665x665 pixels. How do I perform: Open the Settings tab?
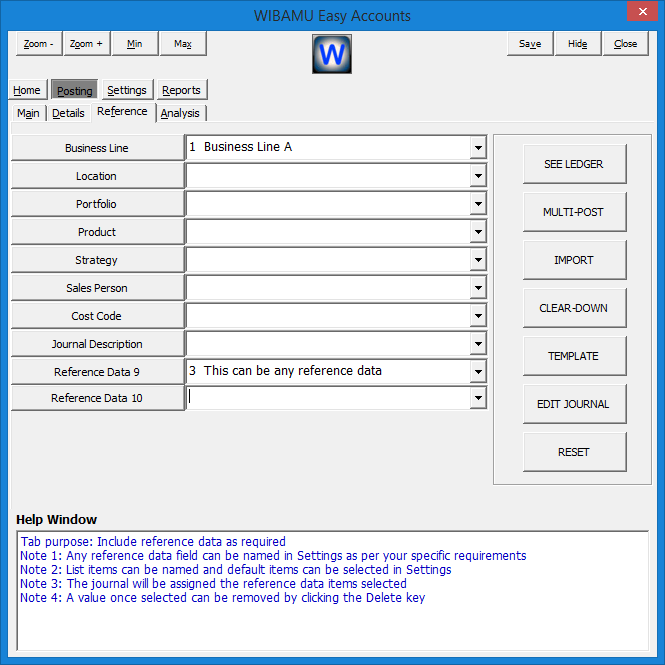click(x=127, y=90)
